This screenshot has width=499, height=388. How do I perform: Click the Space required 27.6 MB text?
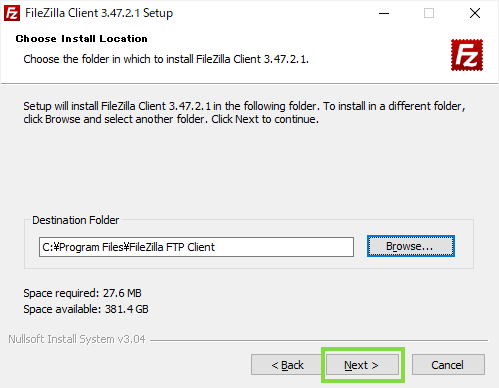click(x=82, y=293)
